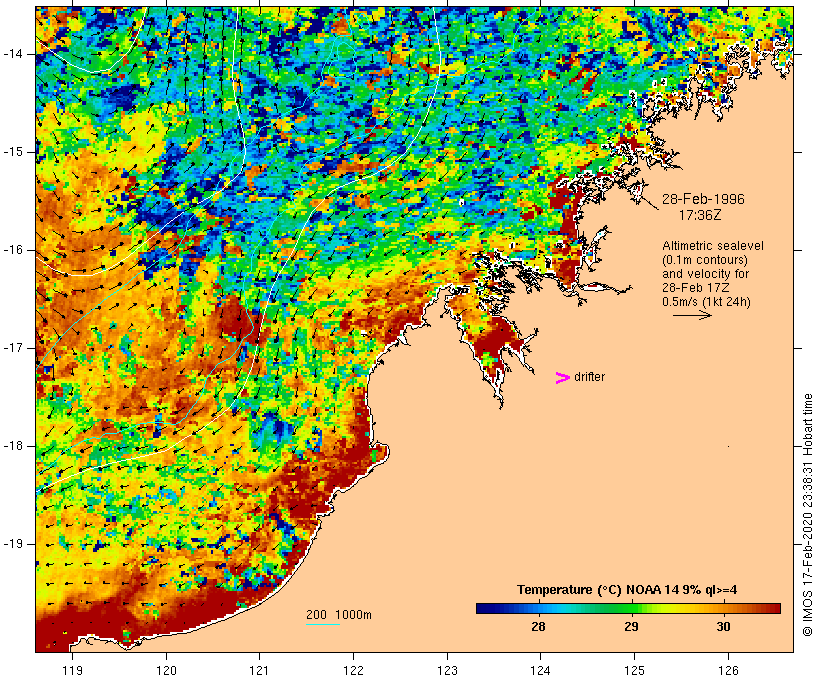Screen dimensions: 820x680
Task: Click the colorbar label '28'
Action: pos(538,626)
